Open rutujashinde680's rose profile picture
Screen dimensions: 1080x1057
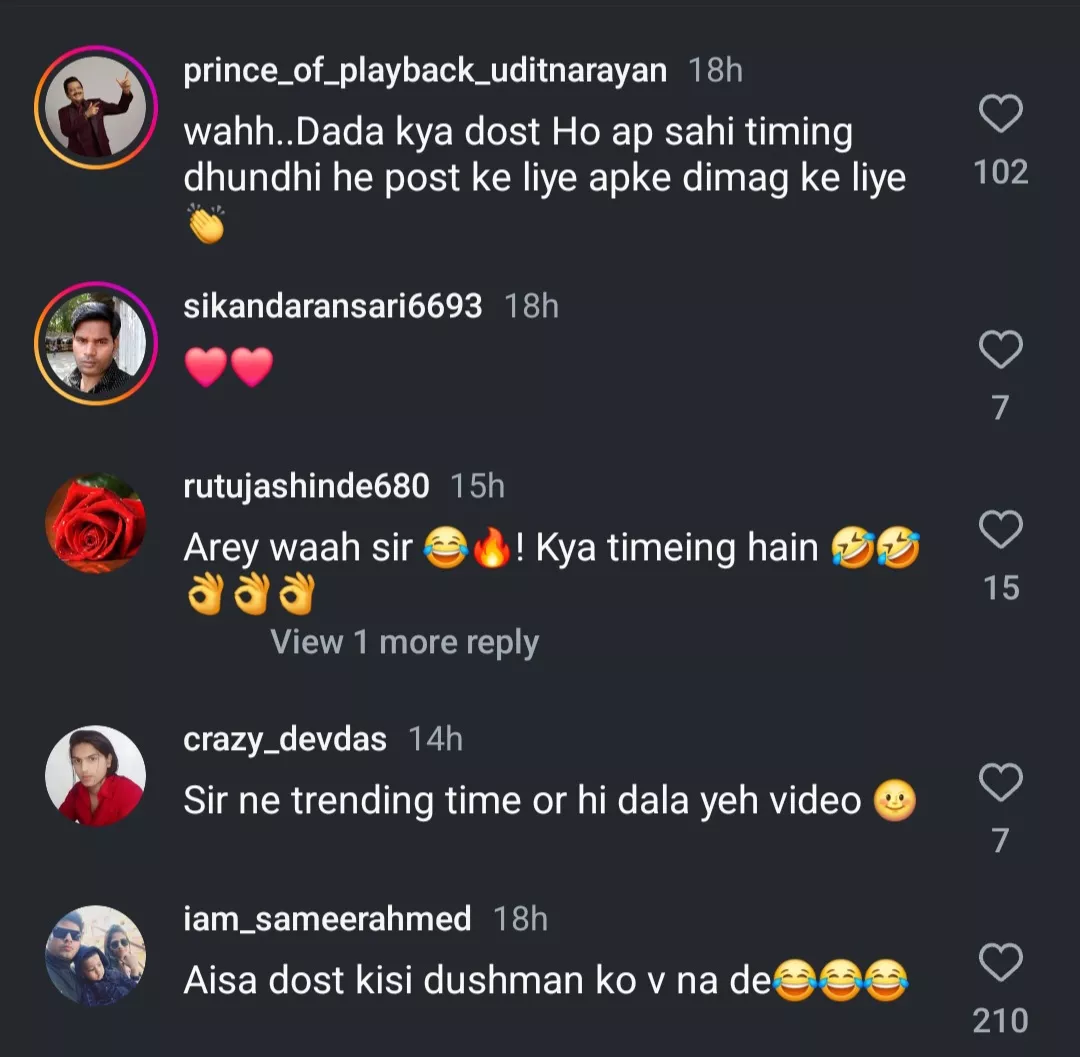(96, 523)
